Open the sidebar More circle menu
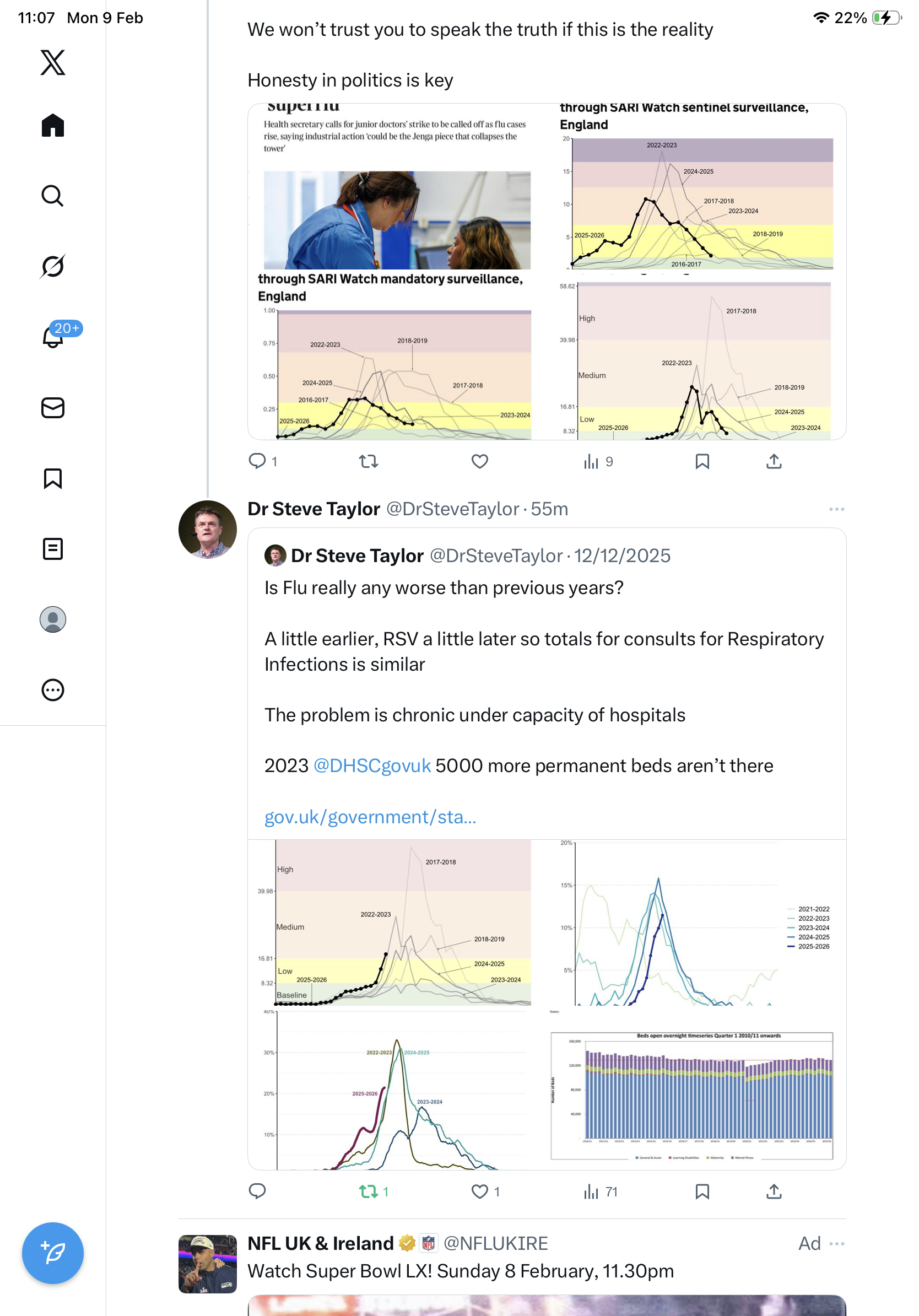 coord(53,689)
